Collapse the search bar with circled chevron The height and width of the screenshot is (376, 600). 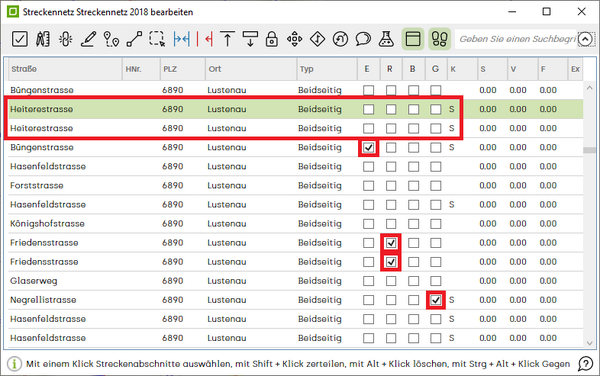[585, 39]
